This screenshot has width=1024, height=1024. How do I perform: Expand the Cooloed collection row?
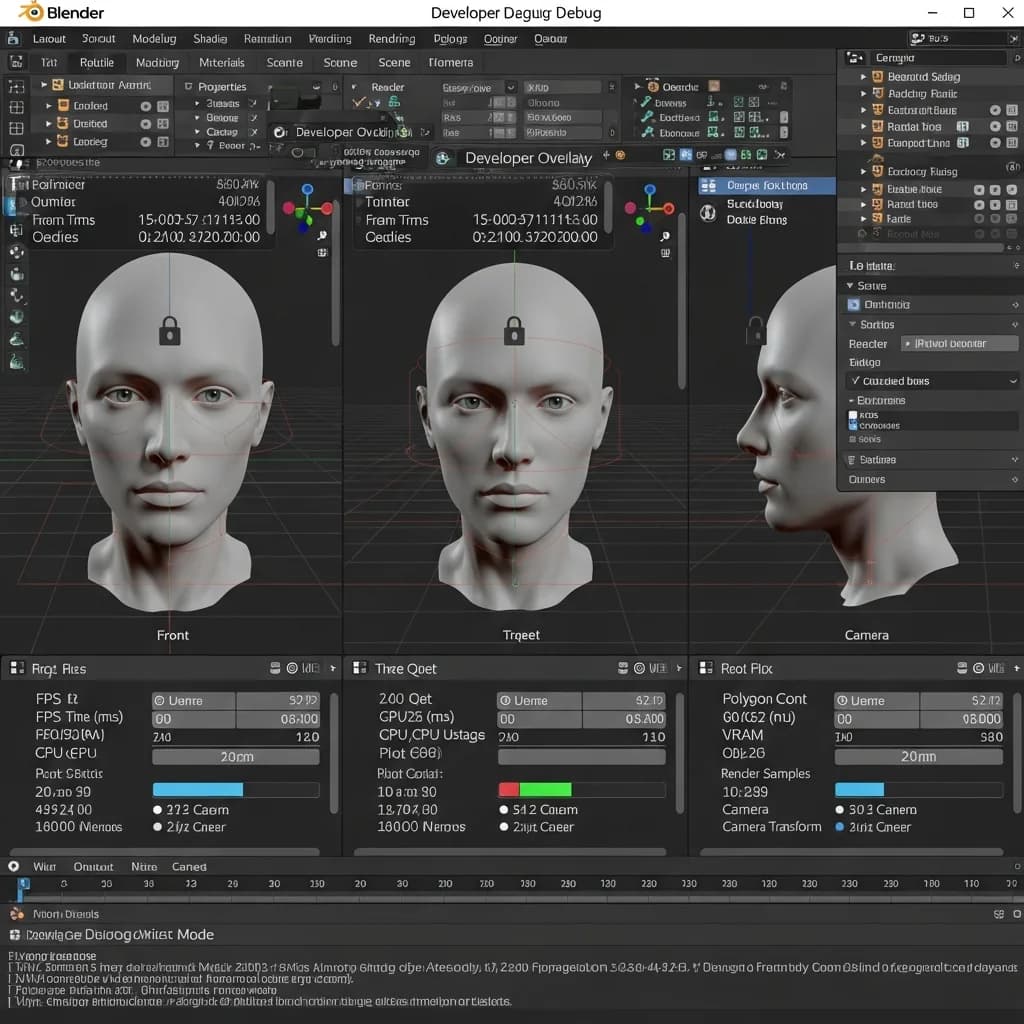[x=48, y=105]
